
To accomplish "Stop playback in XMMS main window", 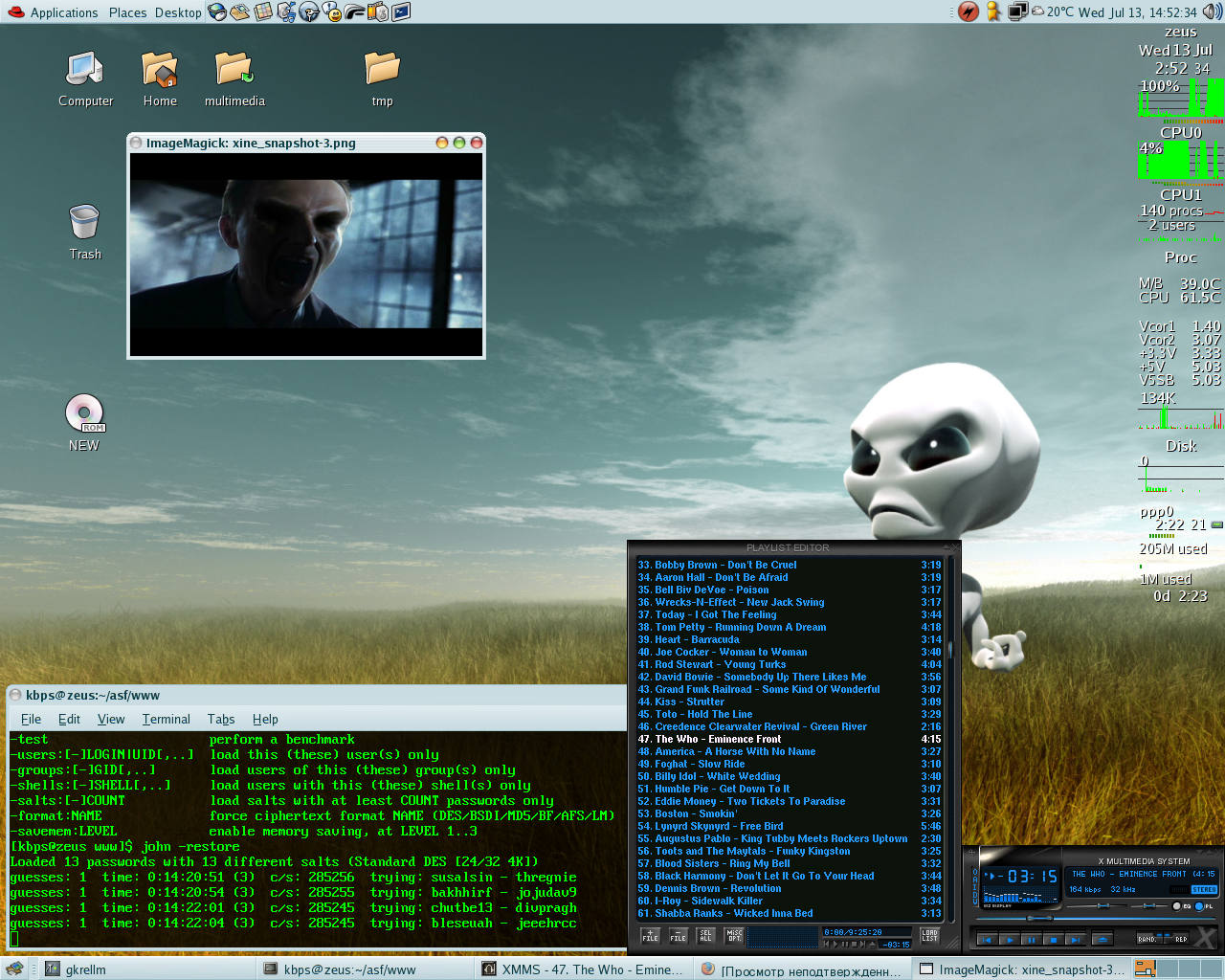I will click(1054, 940).
